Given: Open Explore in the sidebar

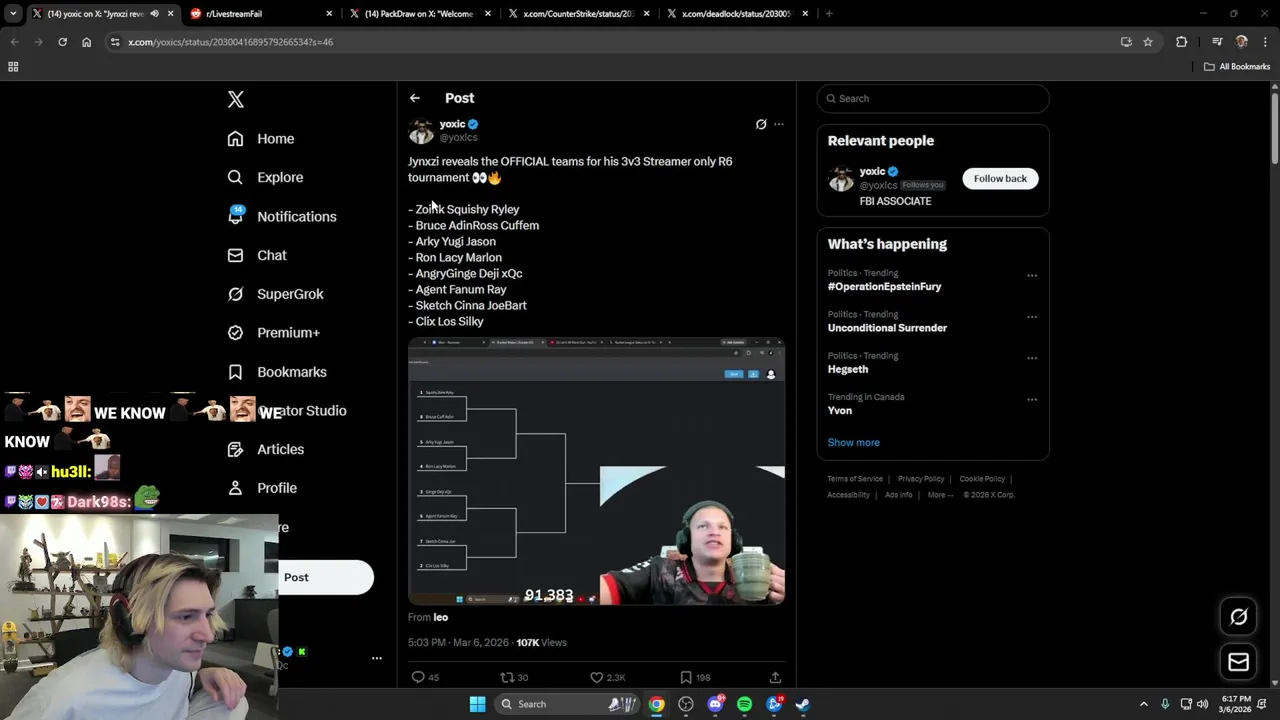Looking at the screenshot, I should point(280,177).
